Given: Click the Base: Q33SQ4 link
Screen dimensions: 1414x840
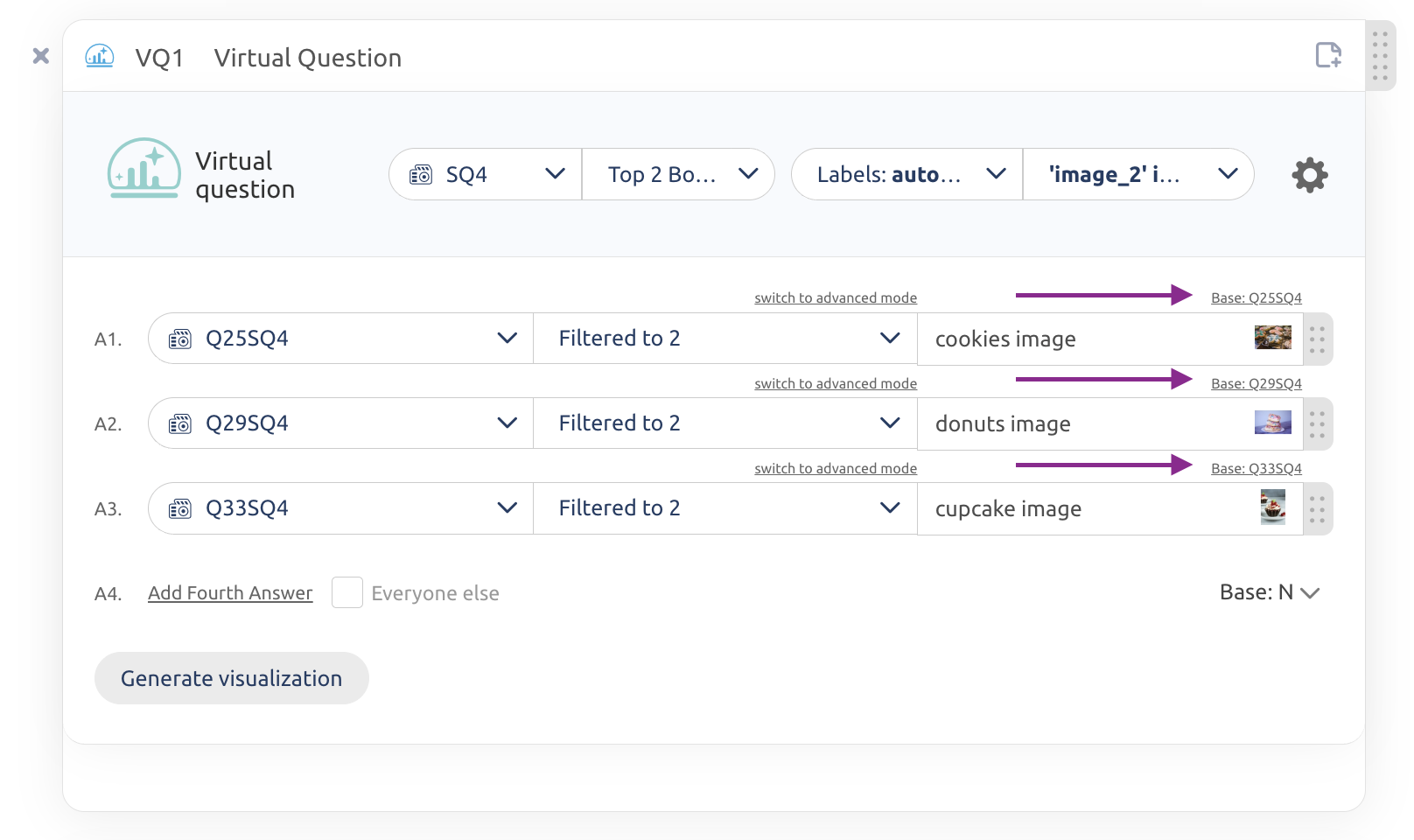Looking at the screenshot, I should 1256,468.
